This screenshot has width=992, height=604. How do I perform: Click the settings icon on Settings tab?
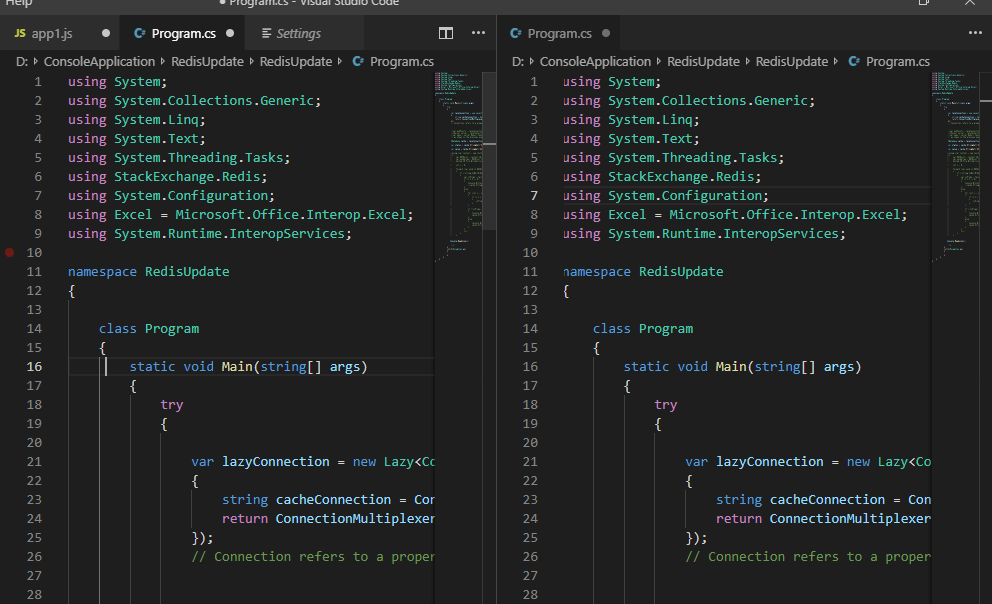click(x=266, y=33)
